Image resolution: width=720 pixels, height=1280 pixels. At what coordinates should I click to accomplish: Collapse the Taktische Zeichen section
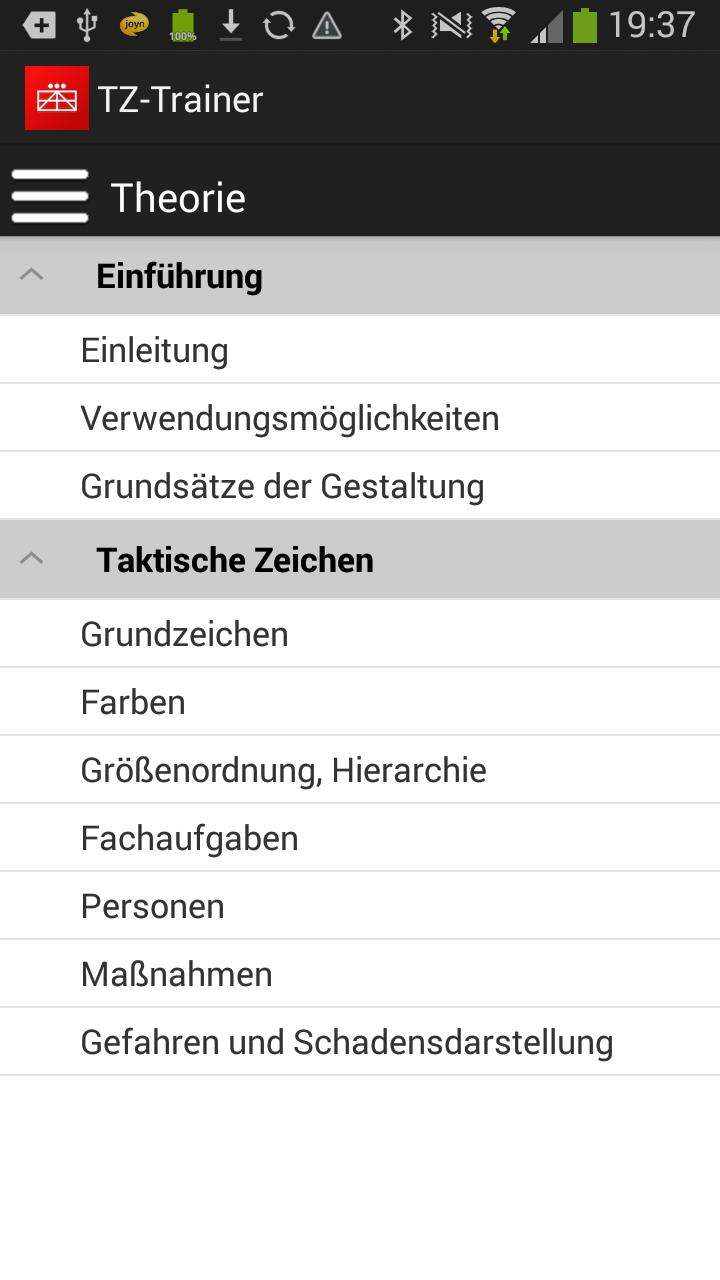[34, 558]
